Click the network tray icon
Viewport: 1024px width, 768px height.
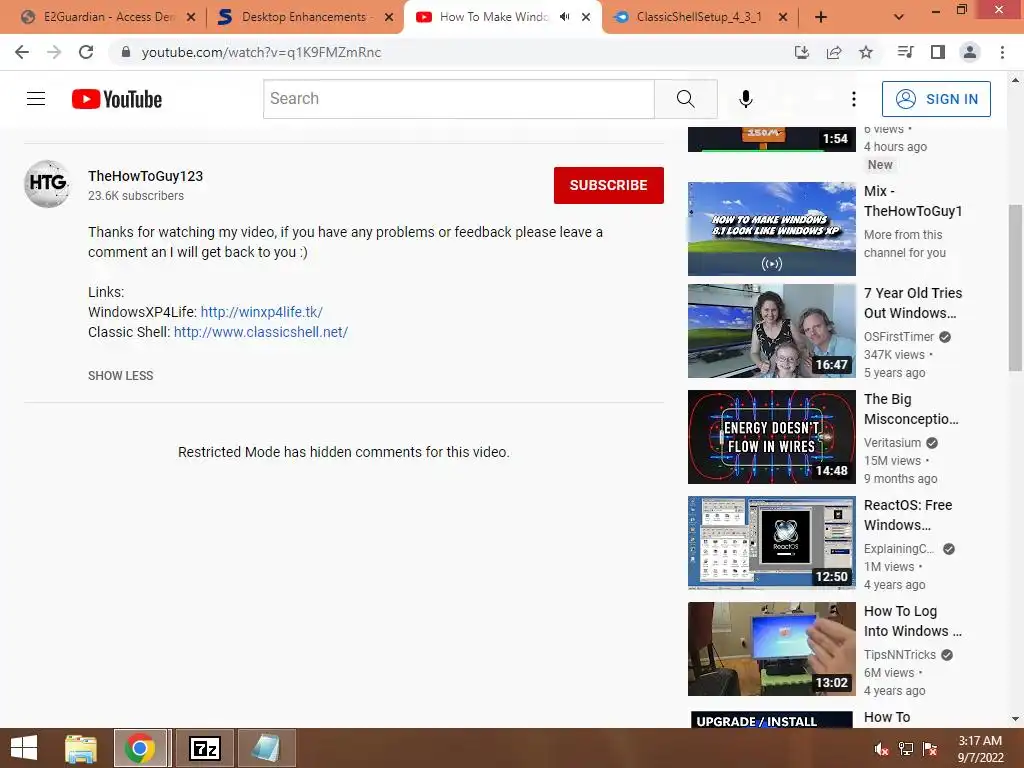(x=906, y=749)
